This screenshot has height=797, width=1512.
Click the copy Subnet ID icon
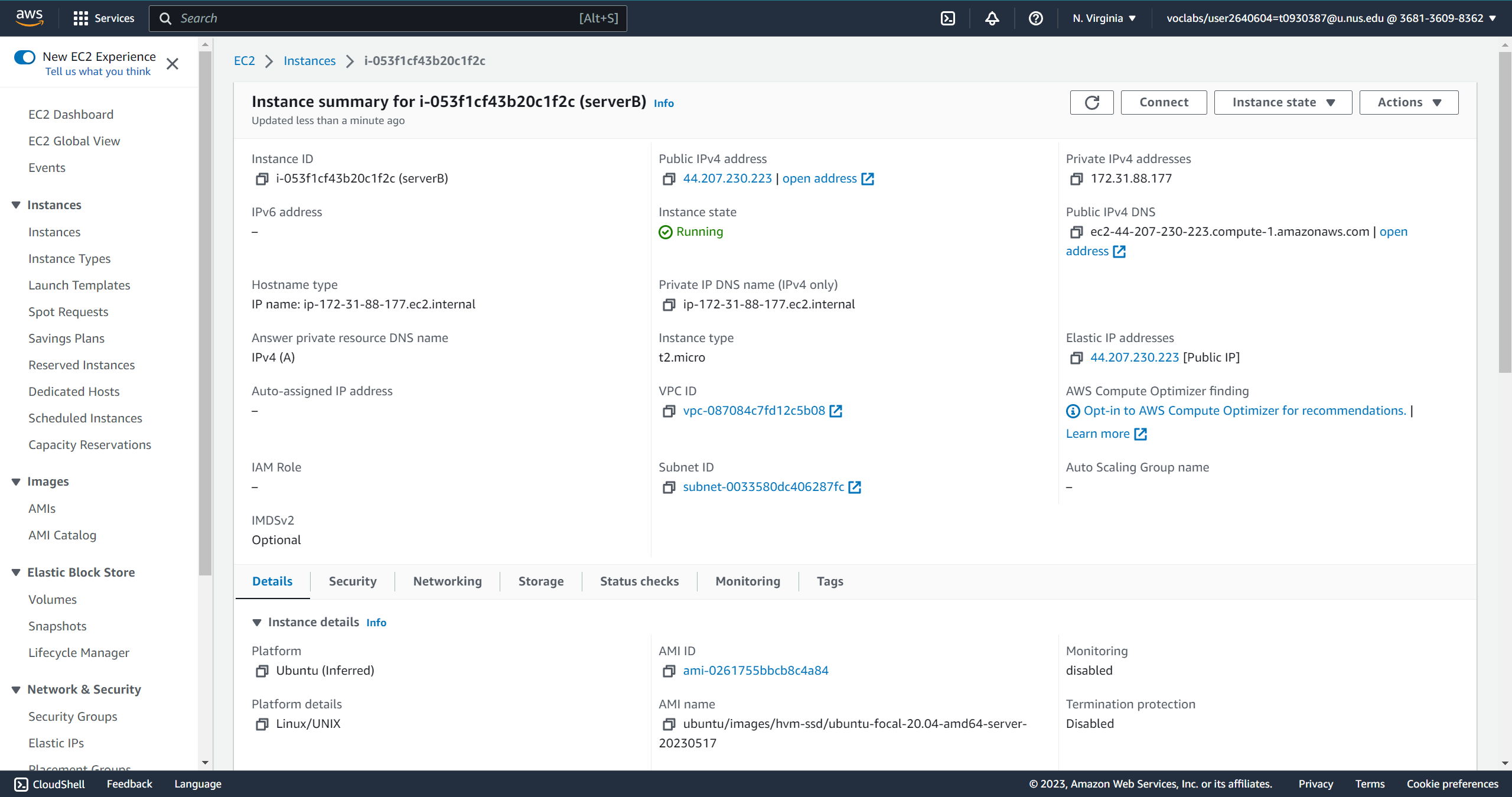click(x=668, y=487)
